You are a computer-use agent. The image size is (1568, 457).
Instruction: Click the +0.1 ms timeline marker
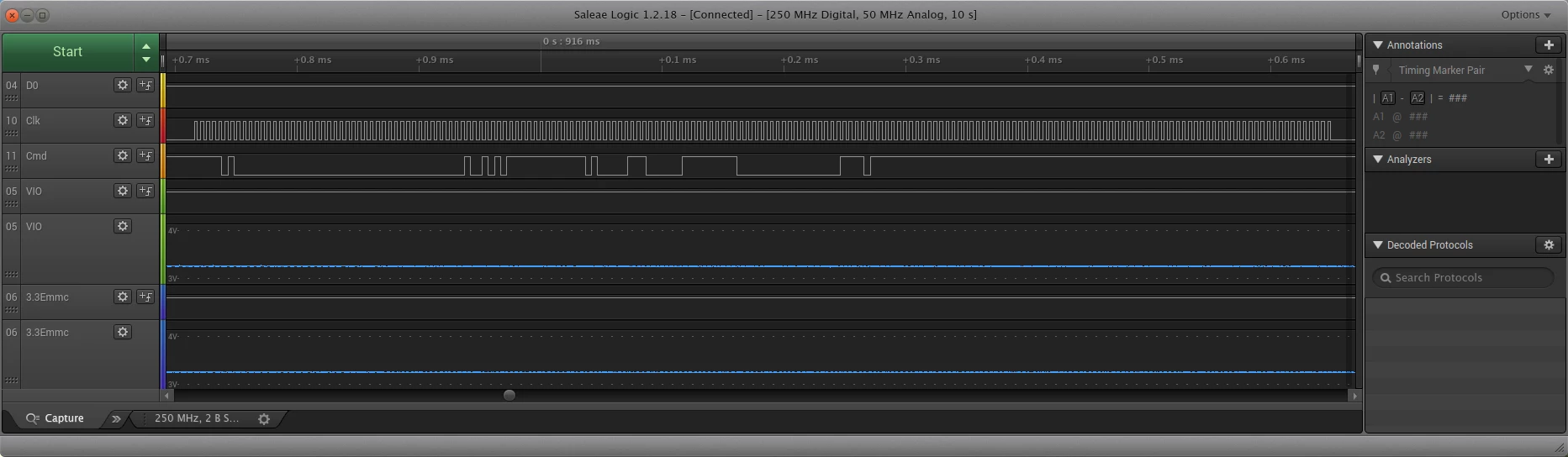678,60
